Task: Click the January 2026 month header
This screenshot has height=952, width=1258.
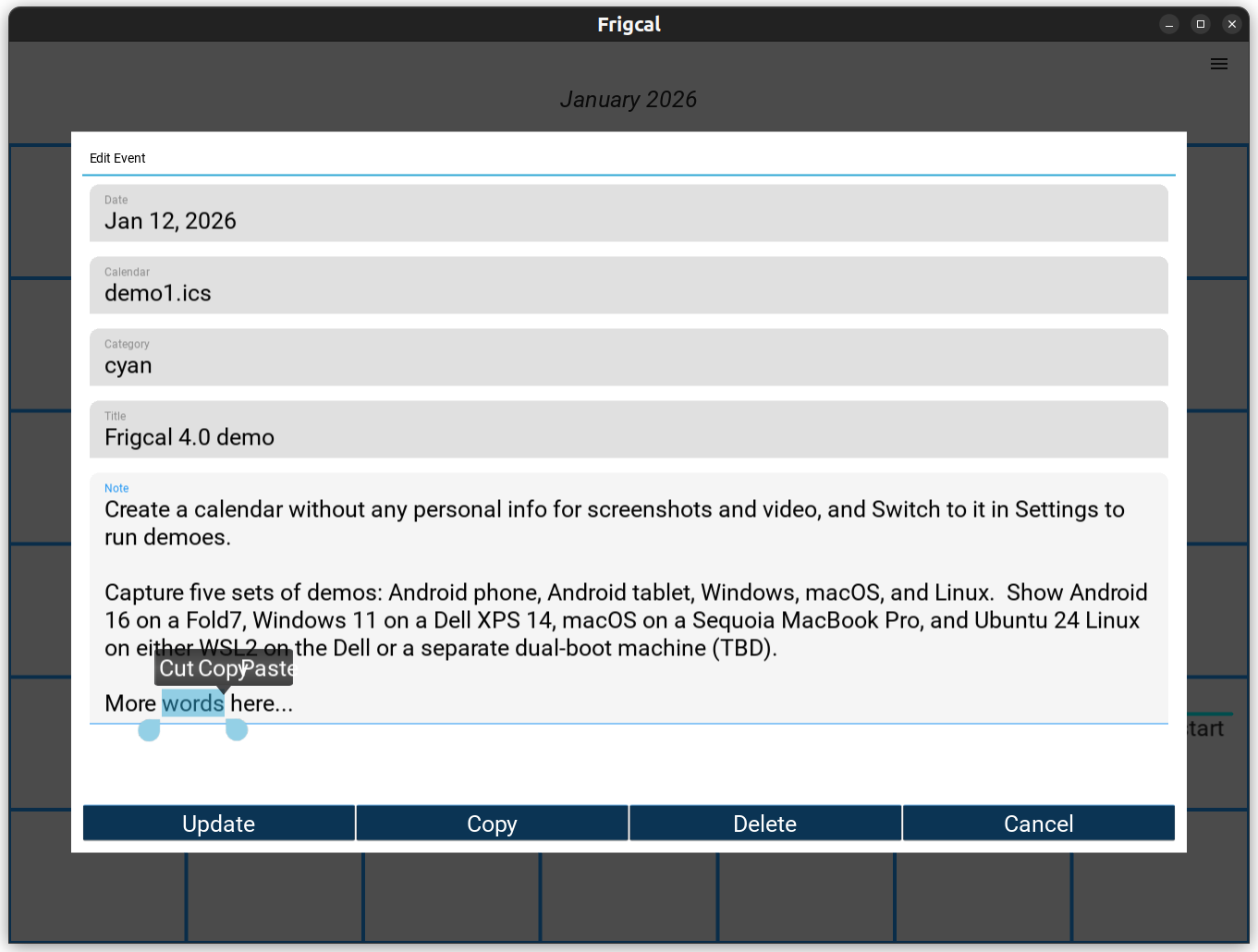Action: coord(629,100)
